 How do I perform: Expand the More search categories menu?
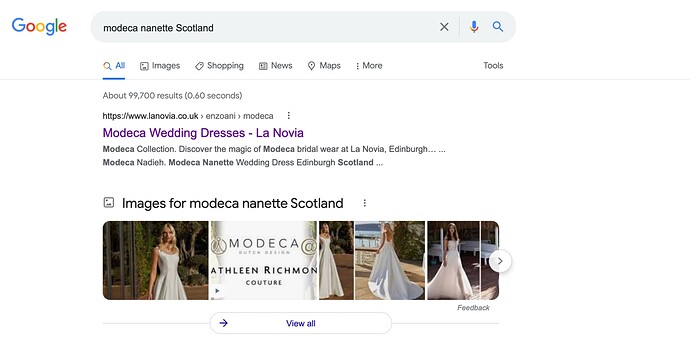(x=369, y=66)
